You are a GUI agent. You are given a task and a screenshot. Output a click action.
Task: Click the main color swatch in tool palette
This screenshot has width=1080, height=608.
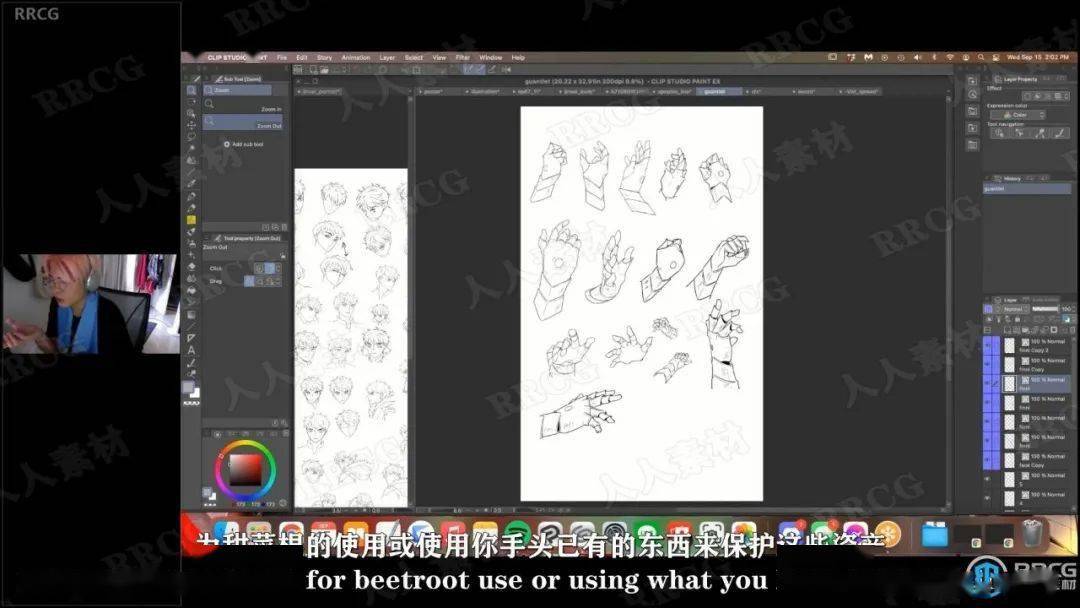coord(188,387)
